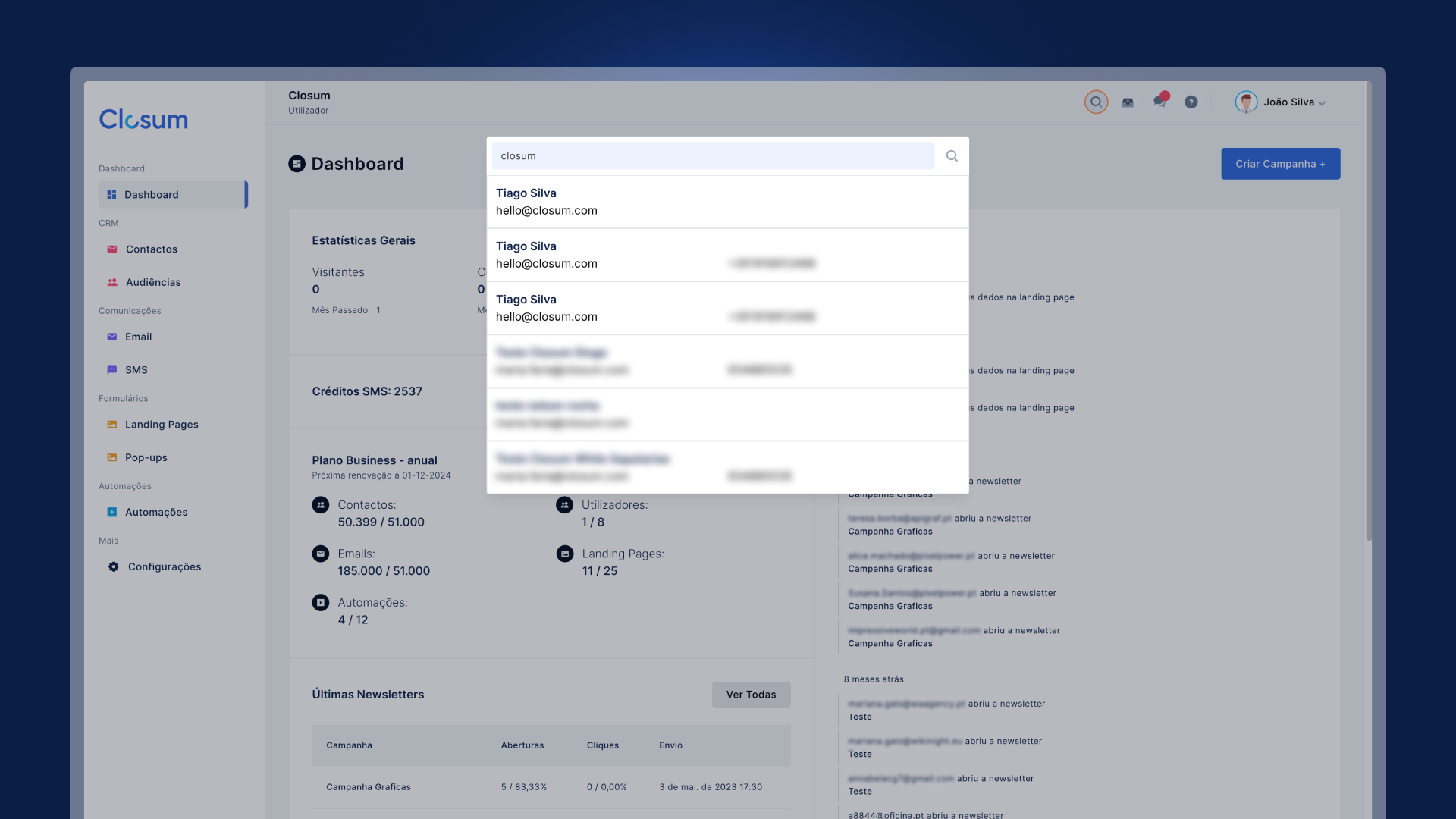Click the a8844@oficina.pt activity entry

[925, 815]
